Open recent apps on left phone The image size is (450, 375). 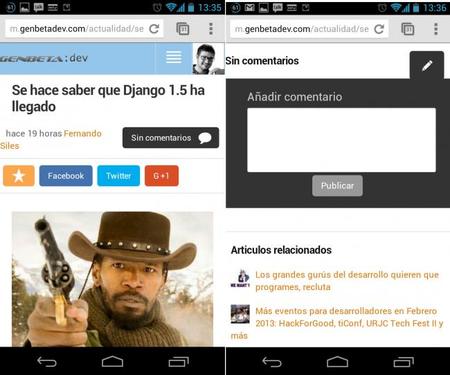click(x=178, y=362)
